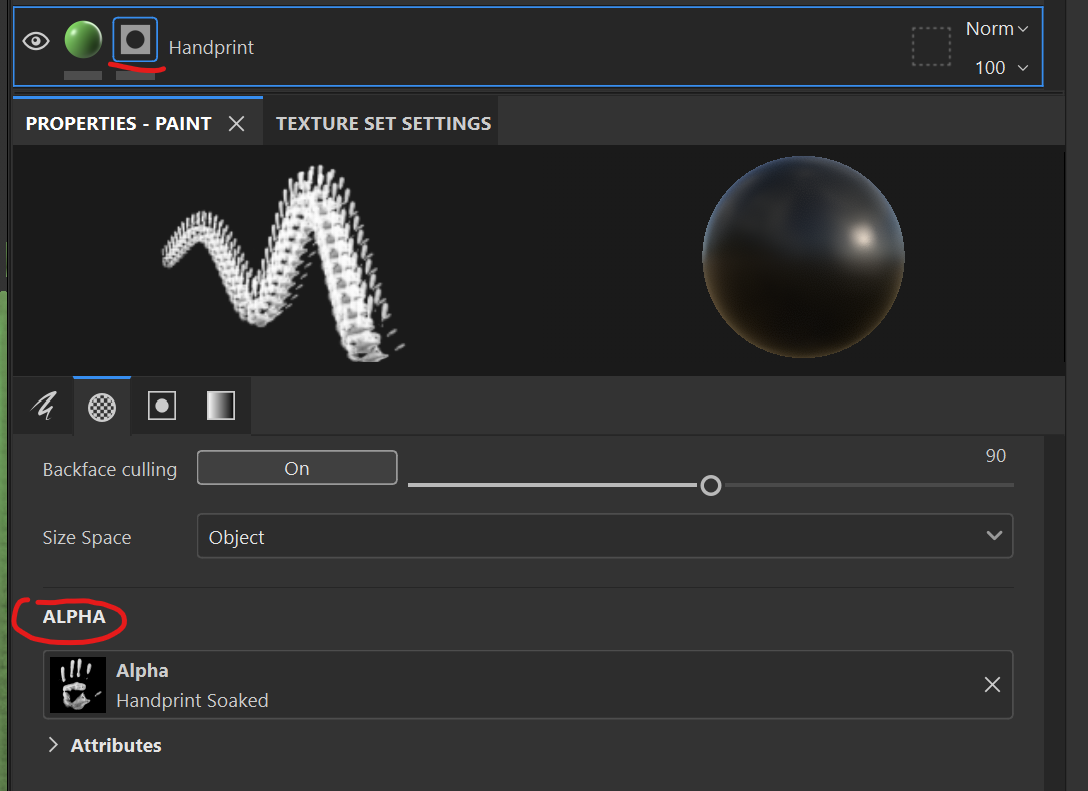This screenshot has width=1088, height=791.
Task: Toggle visibility eye of Handprint layer
Action: (x=36, y=42)
